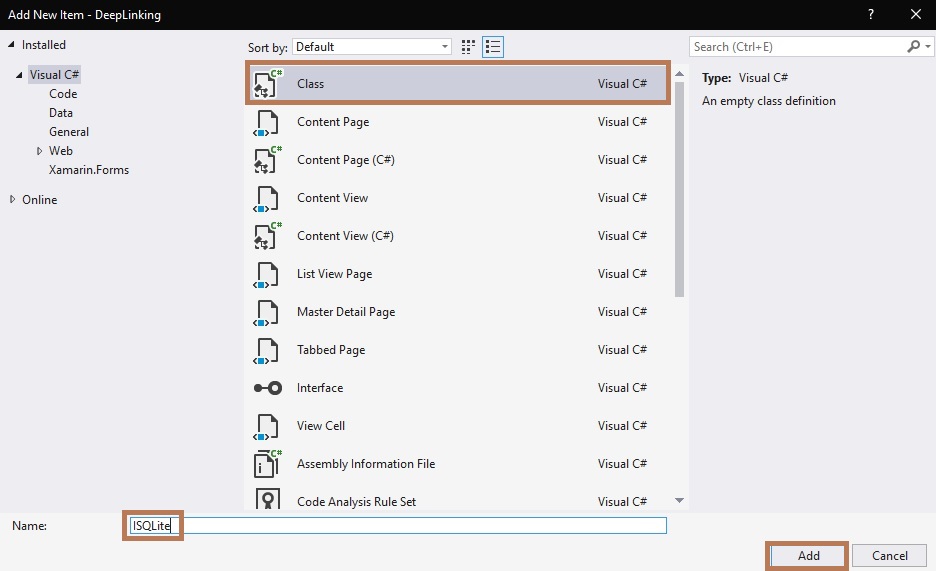The image size is (936, 571).
Task: Click the template list scroll down arrow
Action: 679,500
